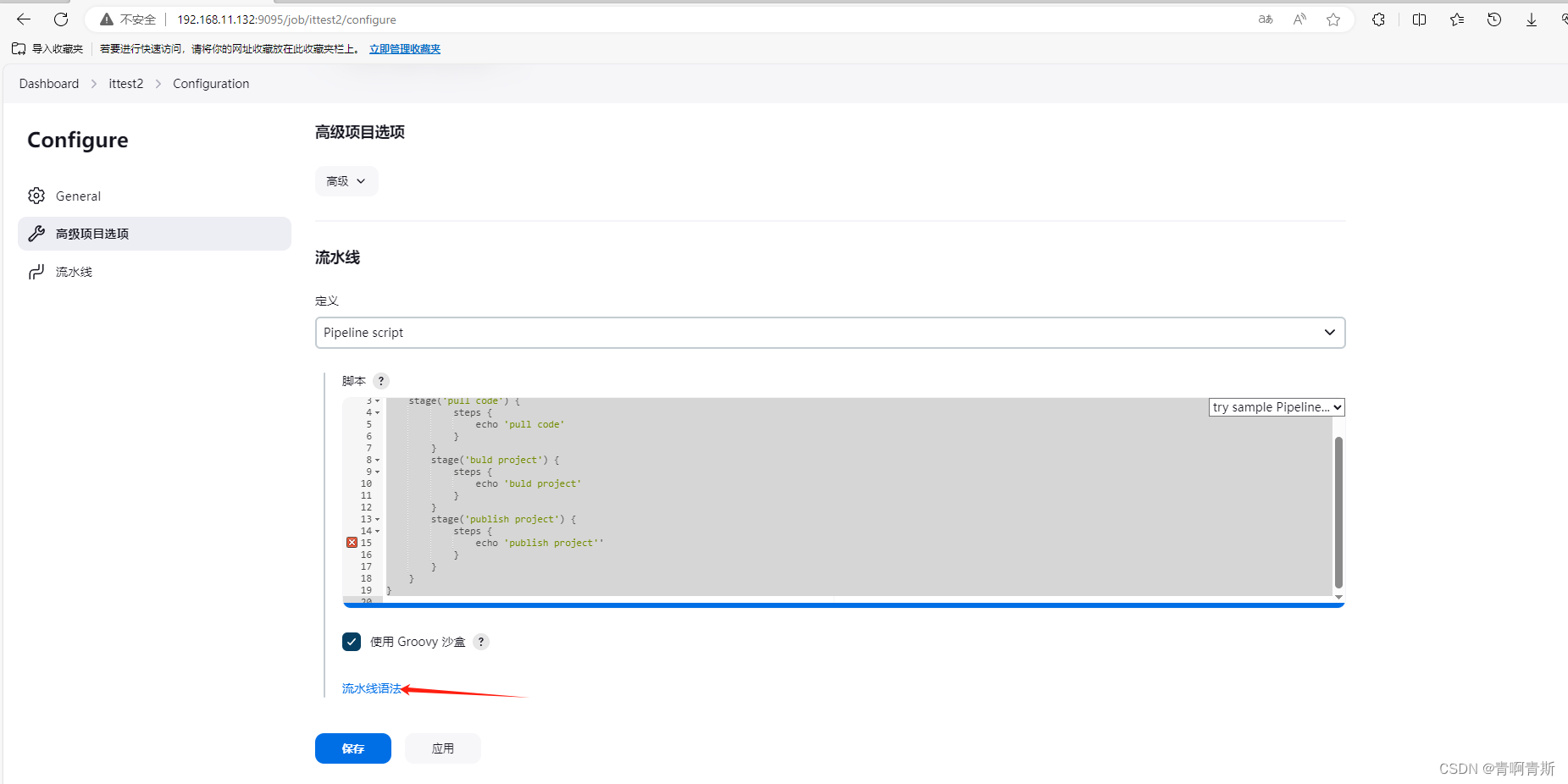Click the 保存 save button
The image size is (1568, 784).
click(353, 748)
